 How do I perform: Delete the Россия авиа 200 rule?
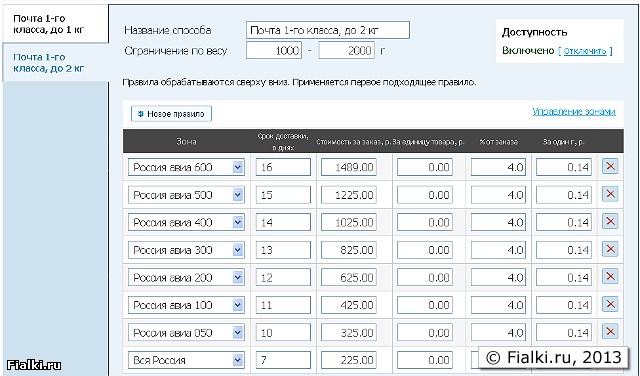(610, 277)
